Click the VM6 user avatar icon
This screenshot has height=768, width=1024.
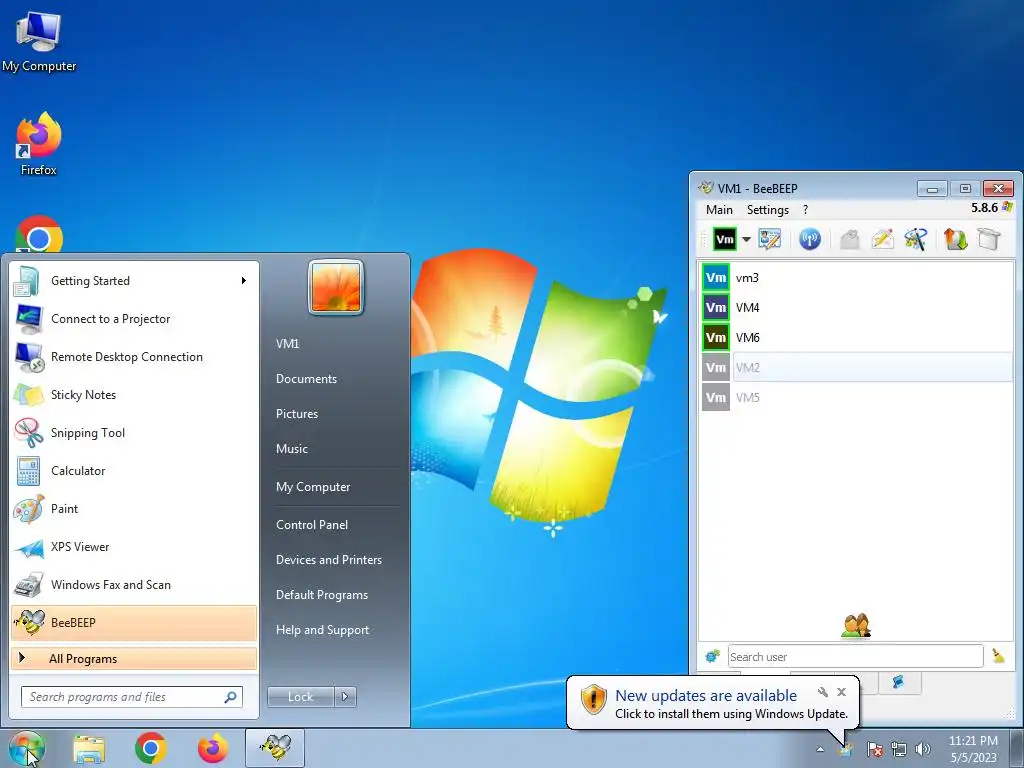[716, 338]
